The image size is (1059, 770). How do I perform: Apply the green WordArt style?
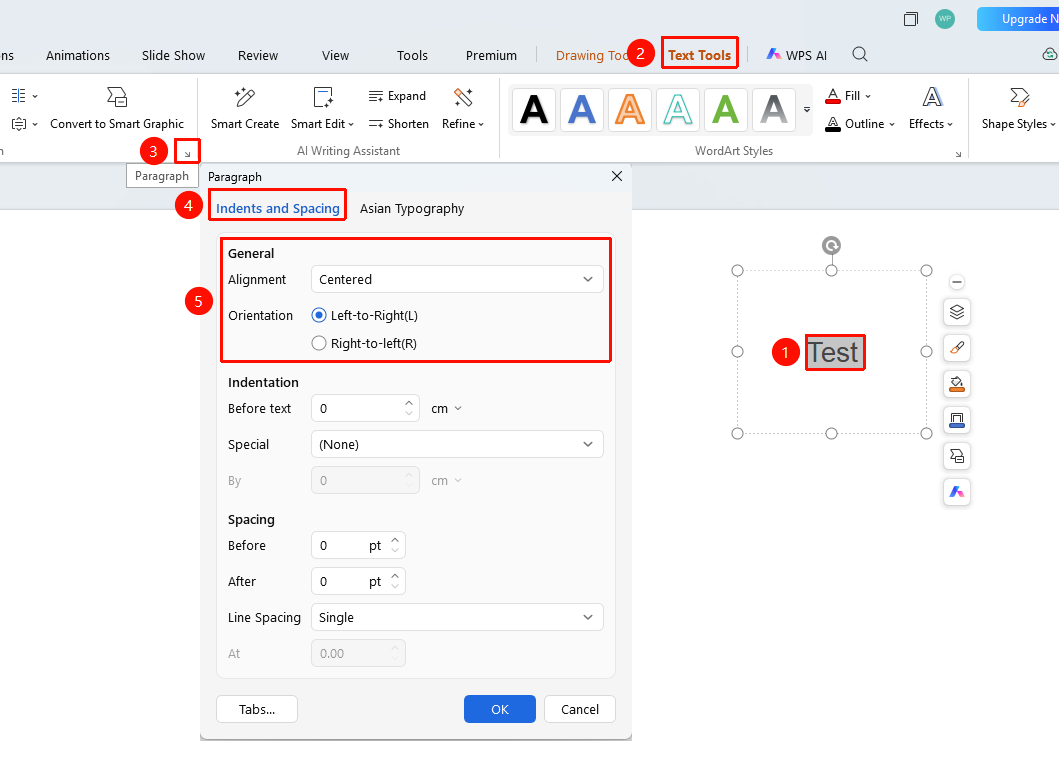click(x=725, y=109)
